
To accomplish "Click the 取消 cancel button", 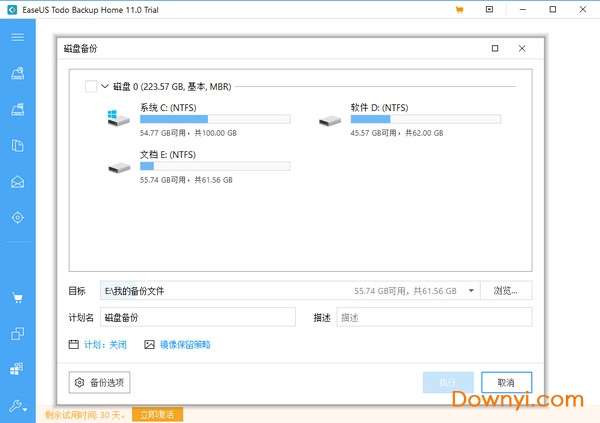I will [506, 382].
